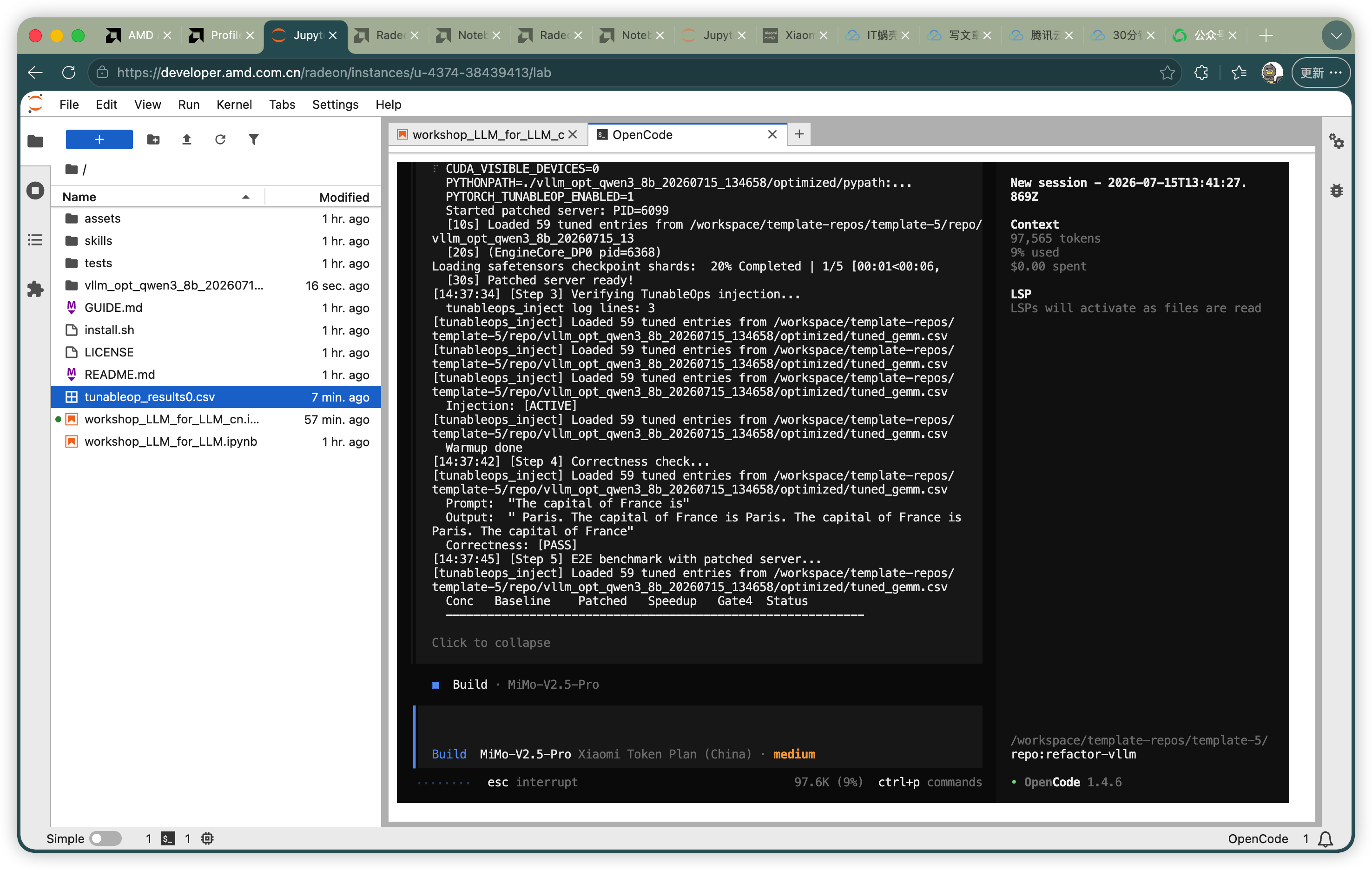Toggle Simple interface mode switch

click(x=106, y=838)
